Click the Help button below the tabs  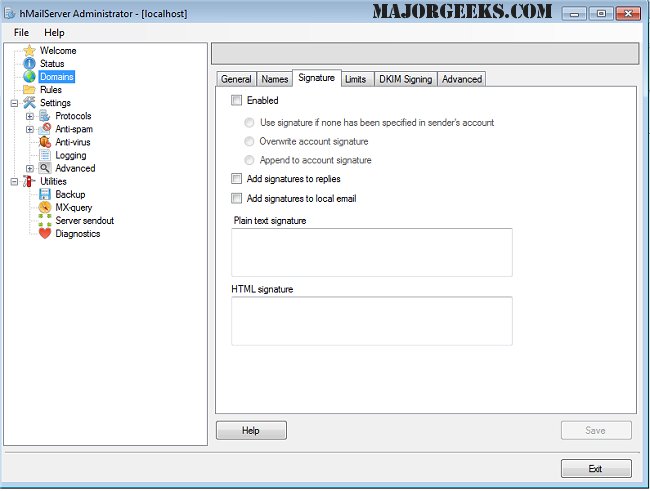(x=251, y=430)
